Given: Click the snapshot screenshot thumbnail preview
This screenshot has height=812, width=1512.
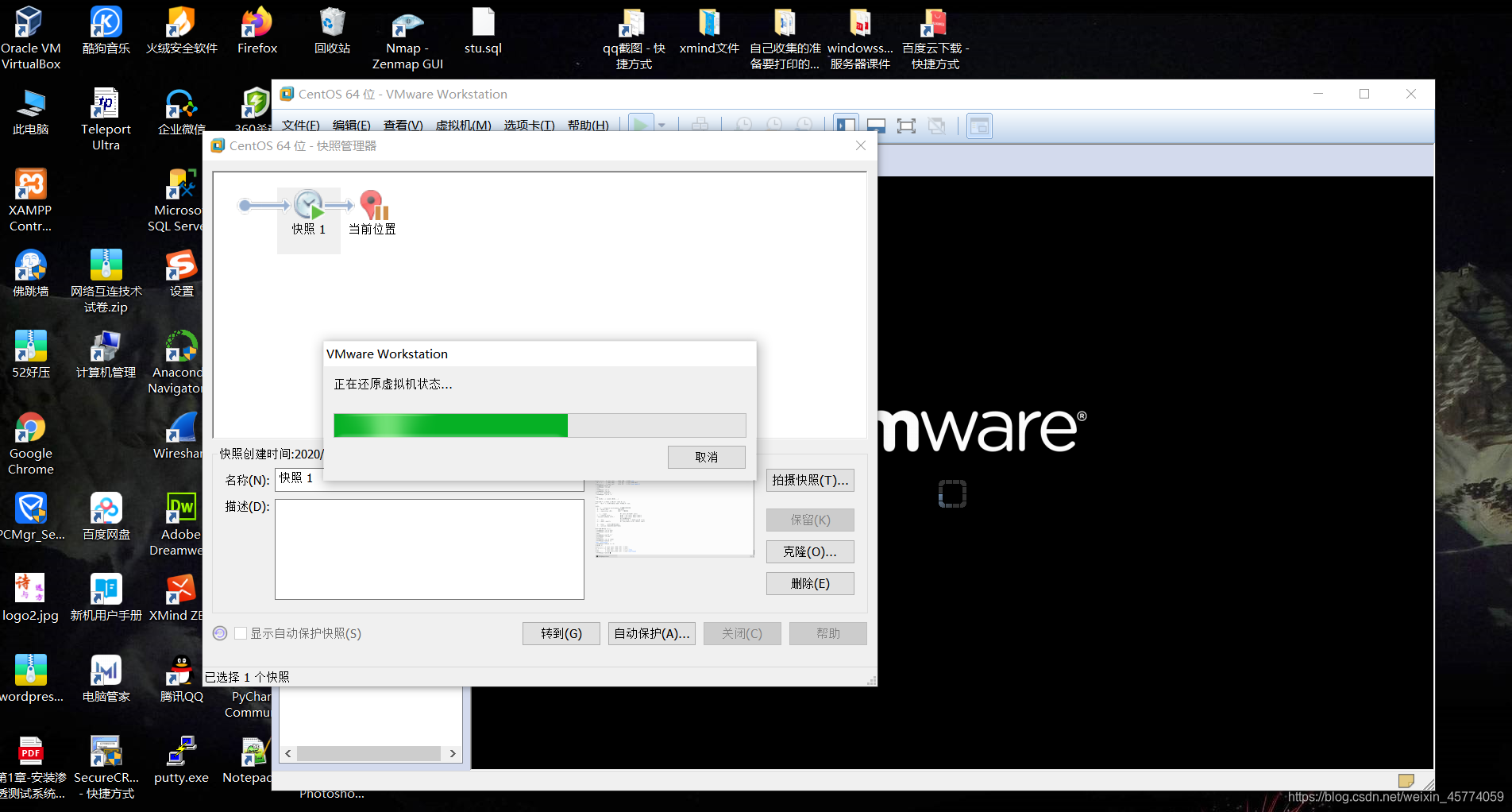Looking at the screenshot, I should tap(674, 518).
